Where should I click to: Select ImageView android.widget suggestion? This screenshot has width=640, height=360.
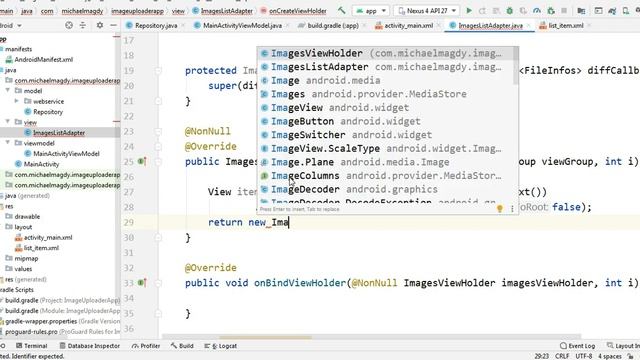pyautogui.click(x=385, y=107)
